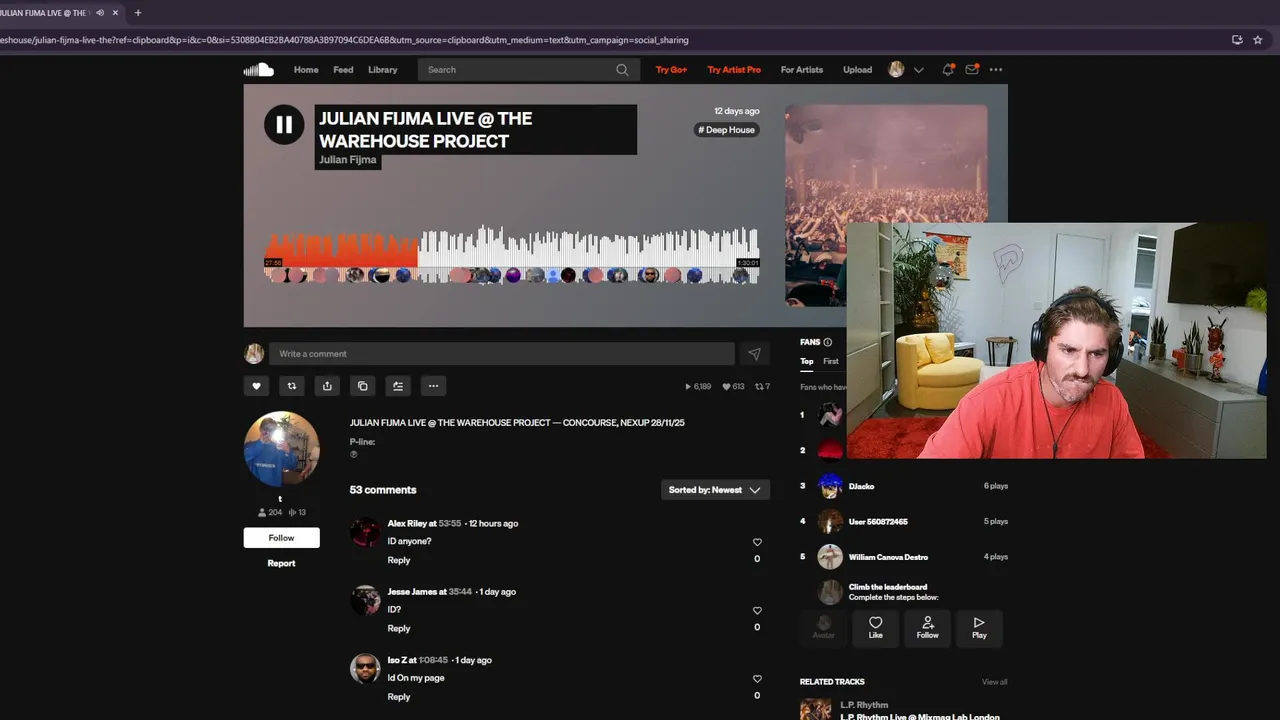This screenshot has height=720, width=1280.
Task: Jump to timestamp 35:44 in comment
Action: pyautogui.click(x=460, y=592)
